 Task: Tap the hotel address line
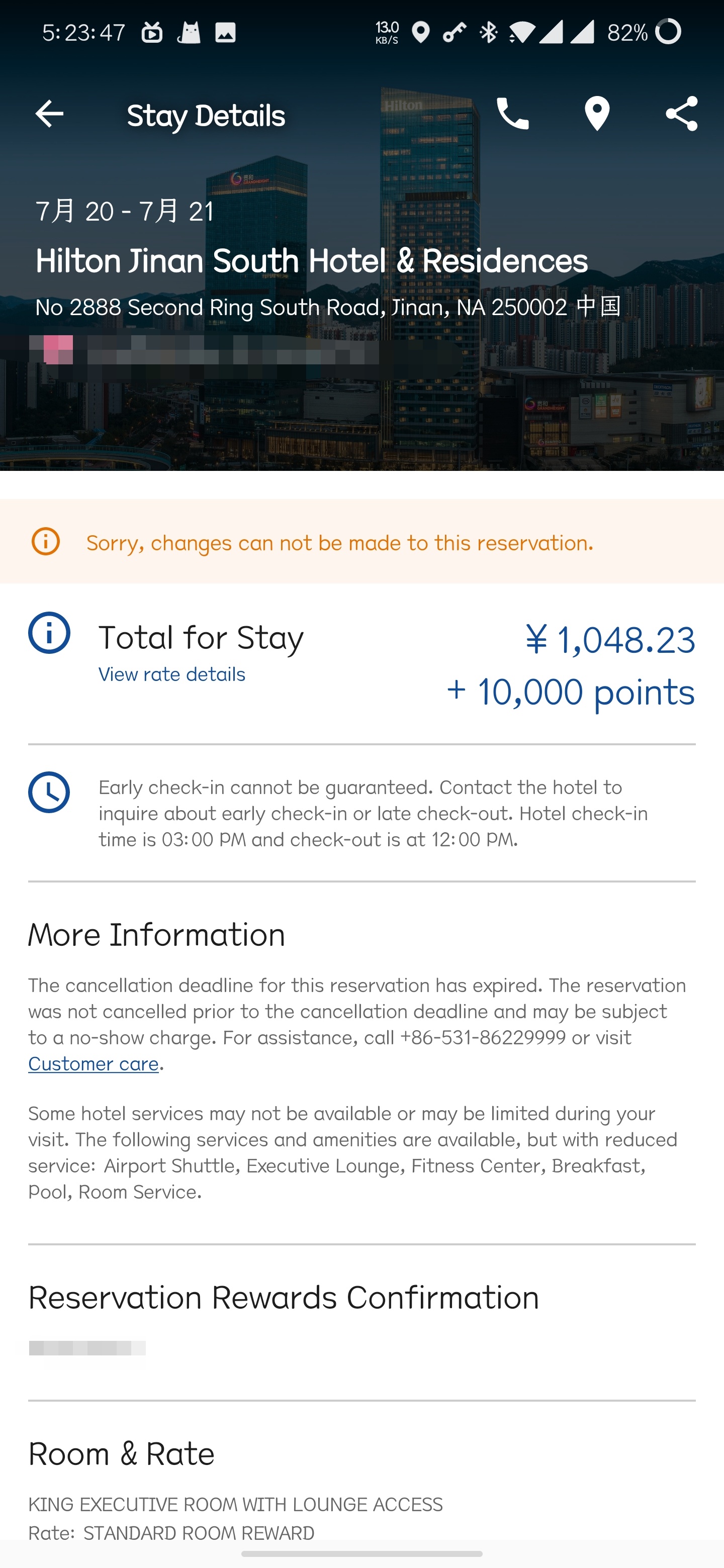point(328,307)
